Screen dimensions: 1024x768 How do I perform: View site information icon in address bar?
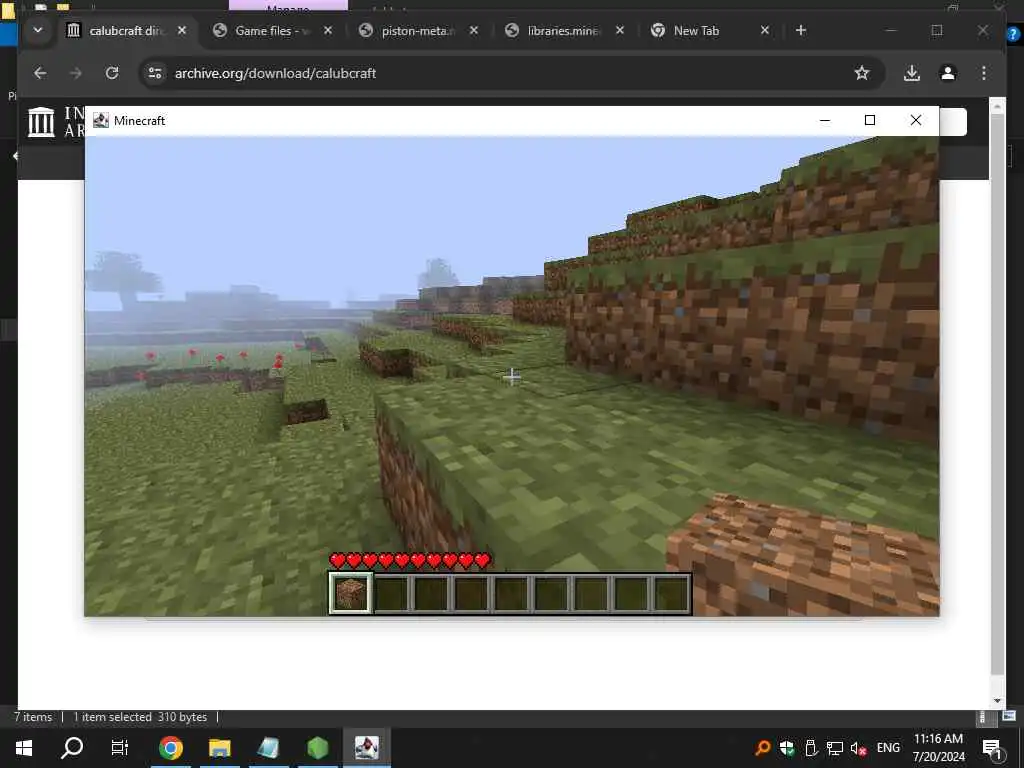155,73
